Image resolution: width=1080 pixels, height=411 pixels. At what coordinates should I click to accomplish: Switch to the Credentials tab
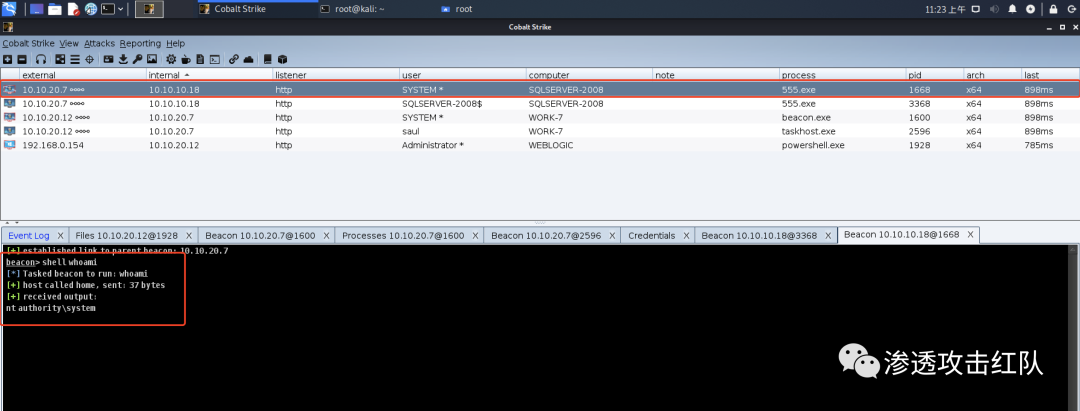pyautogui.click(x=651, y=236)
